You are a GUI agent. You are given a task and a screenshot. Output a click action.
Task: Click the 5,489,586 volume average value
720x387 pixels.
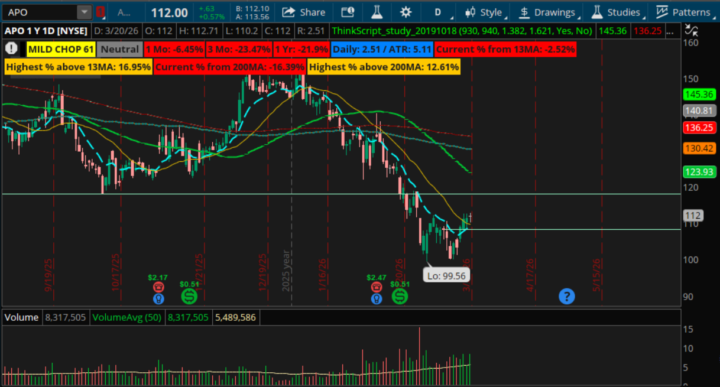coord(235,317)
